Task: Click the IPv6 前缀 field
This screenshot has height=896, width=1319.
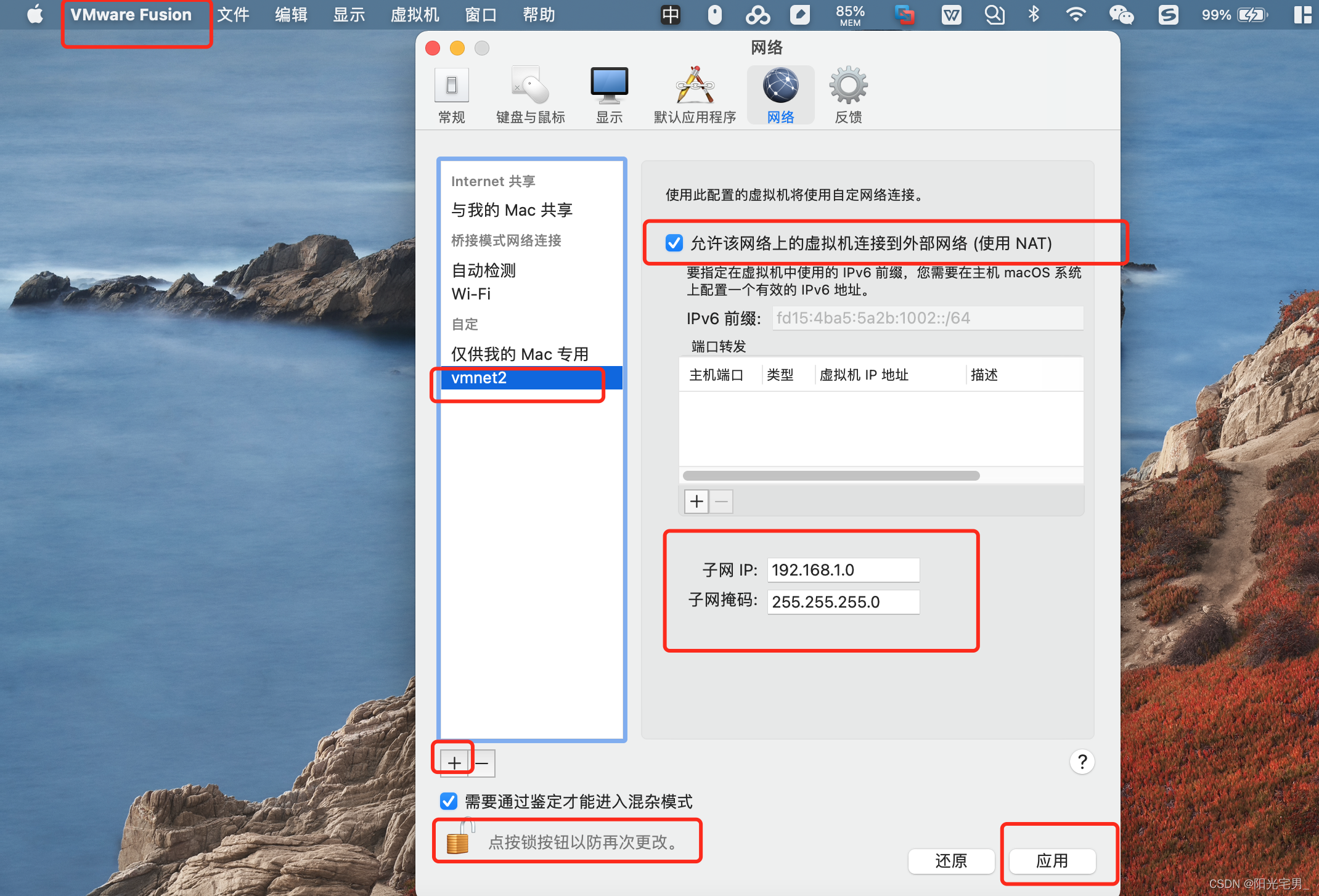Action: (x=927, y=318)
